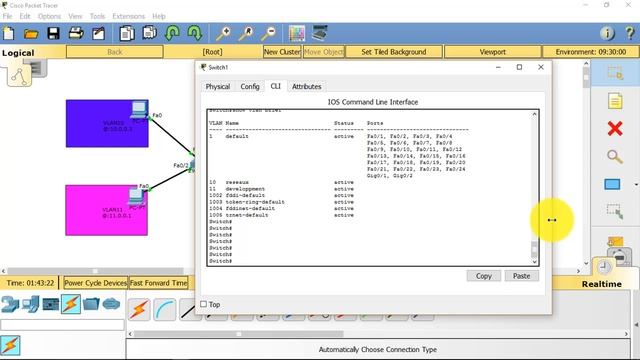Viewport: 640px width, 360px height.
Task: Open the Tools menu
Action: [97, 16]
